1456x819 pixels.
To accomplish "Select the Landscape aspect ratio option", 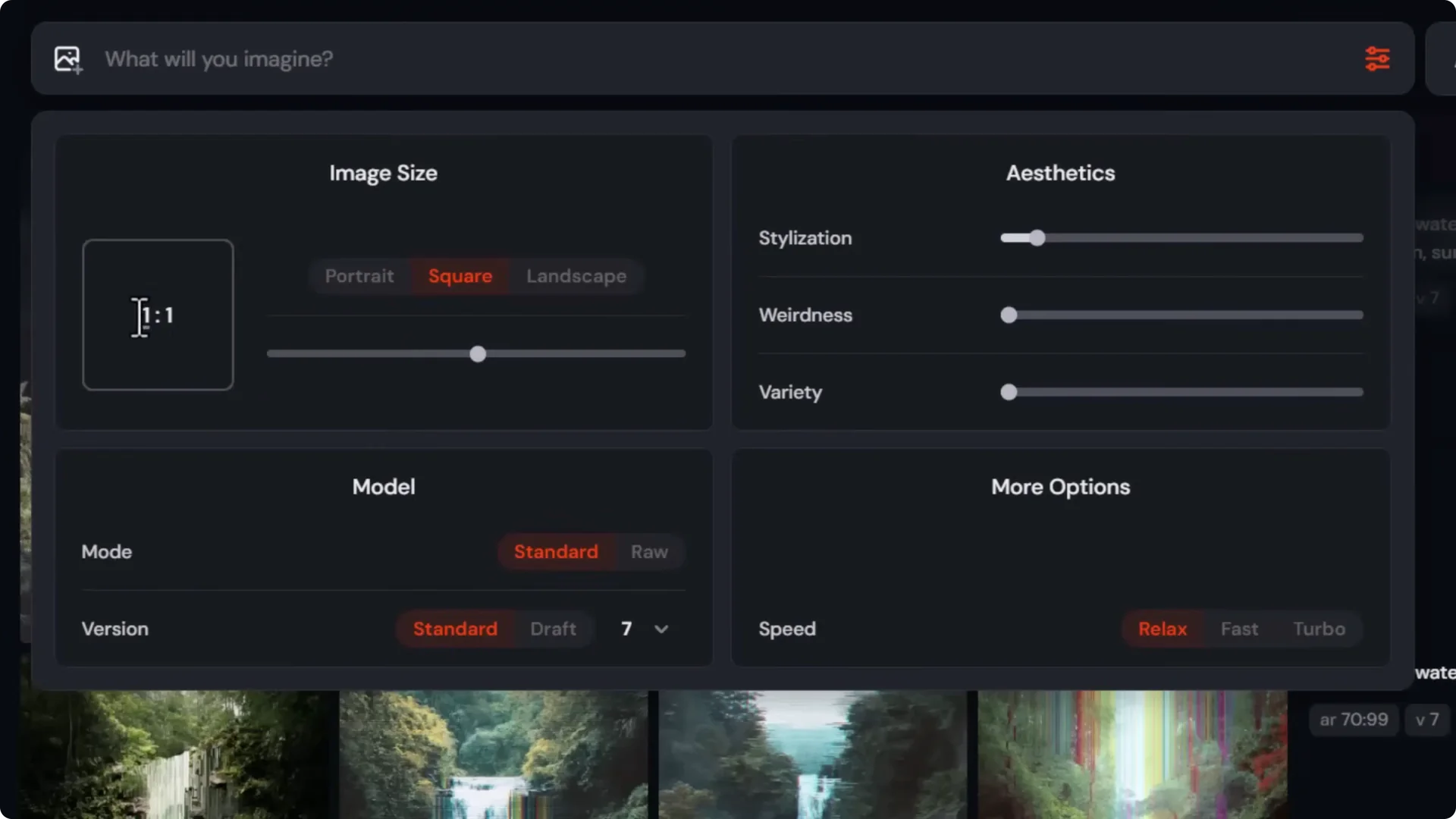I will [576, 276].
